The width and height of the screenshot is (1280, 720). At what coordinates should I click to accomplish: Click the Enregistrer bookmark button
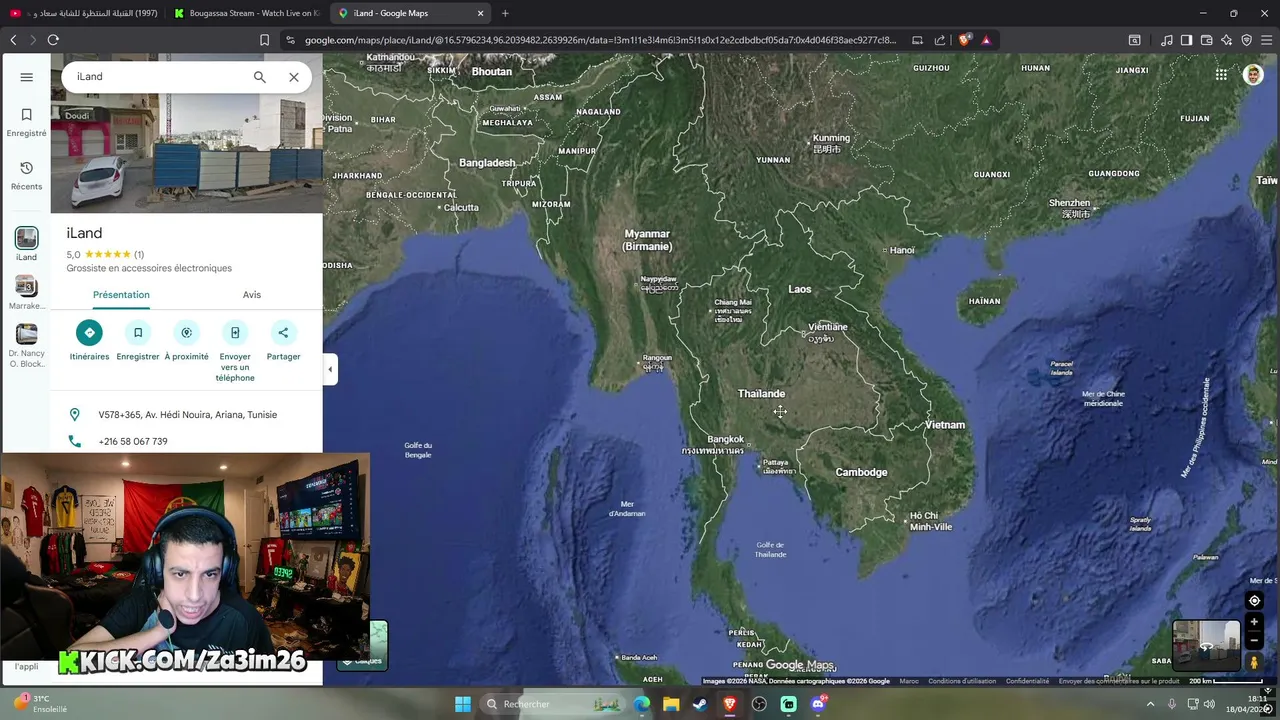click(x=138, y=340)
